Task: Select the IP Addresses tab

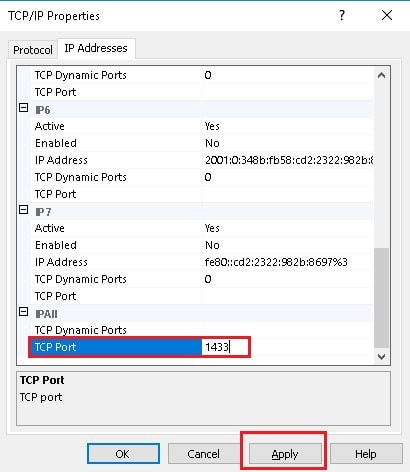Action: [96, 48]
